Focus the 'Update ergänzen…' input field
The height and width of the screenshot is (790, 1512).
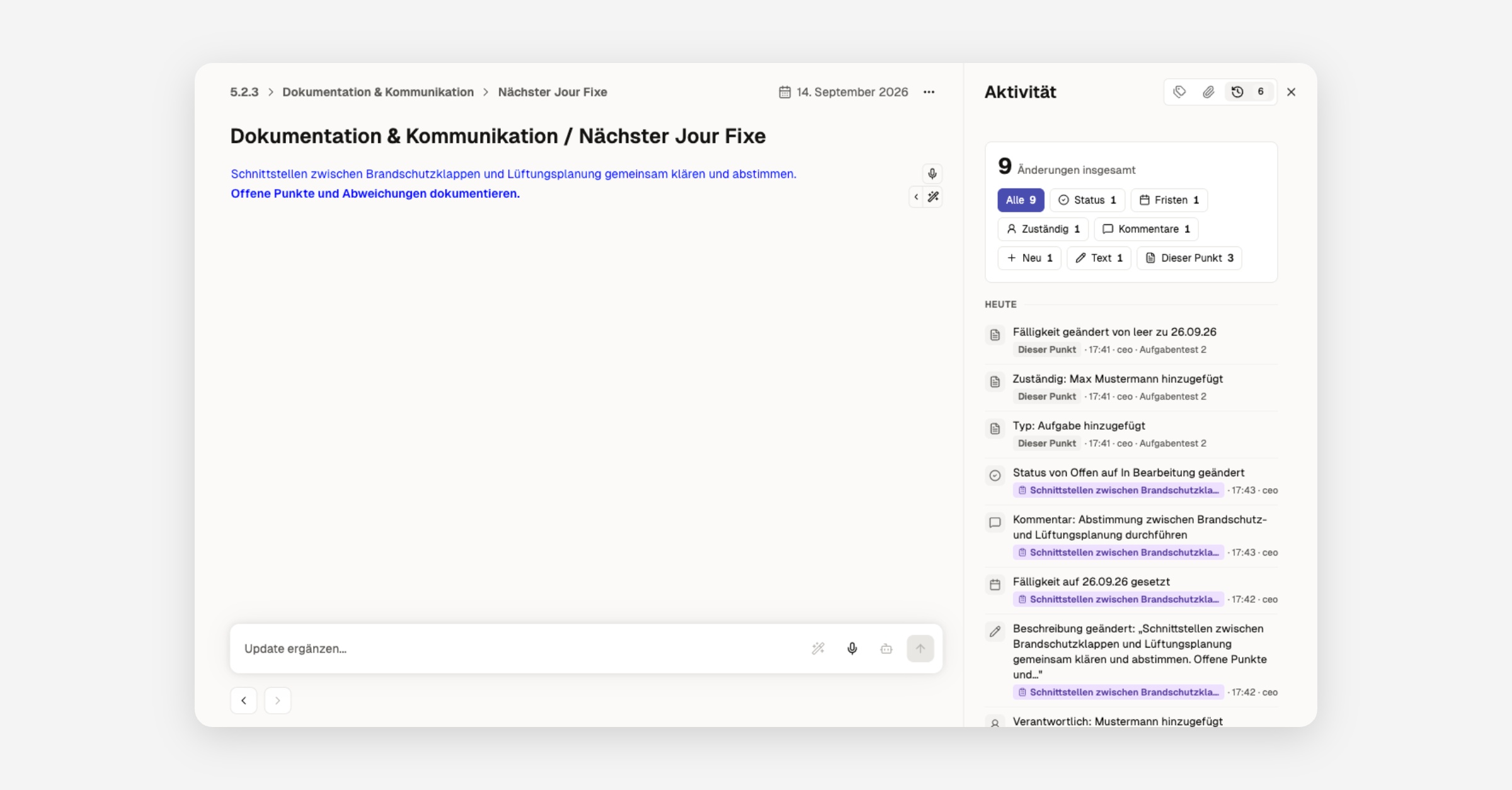(x=520, y=648)
